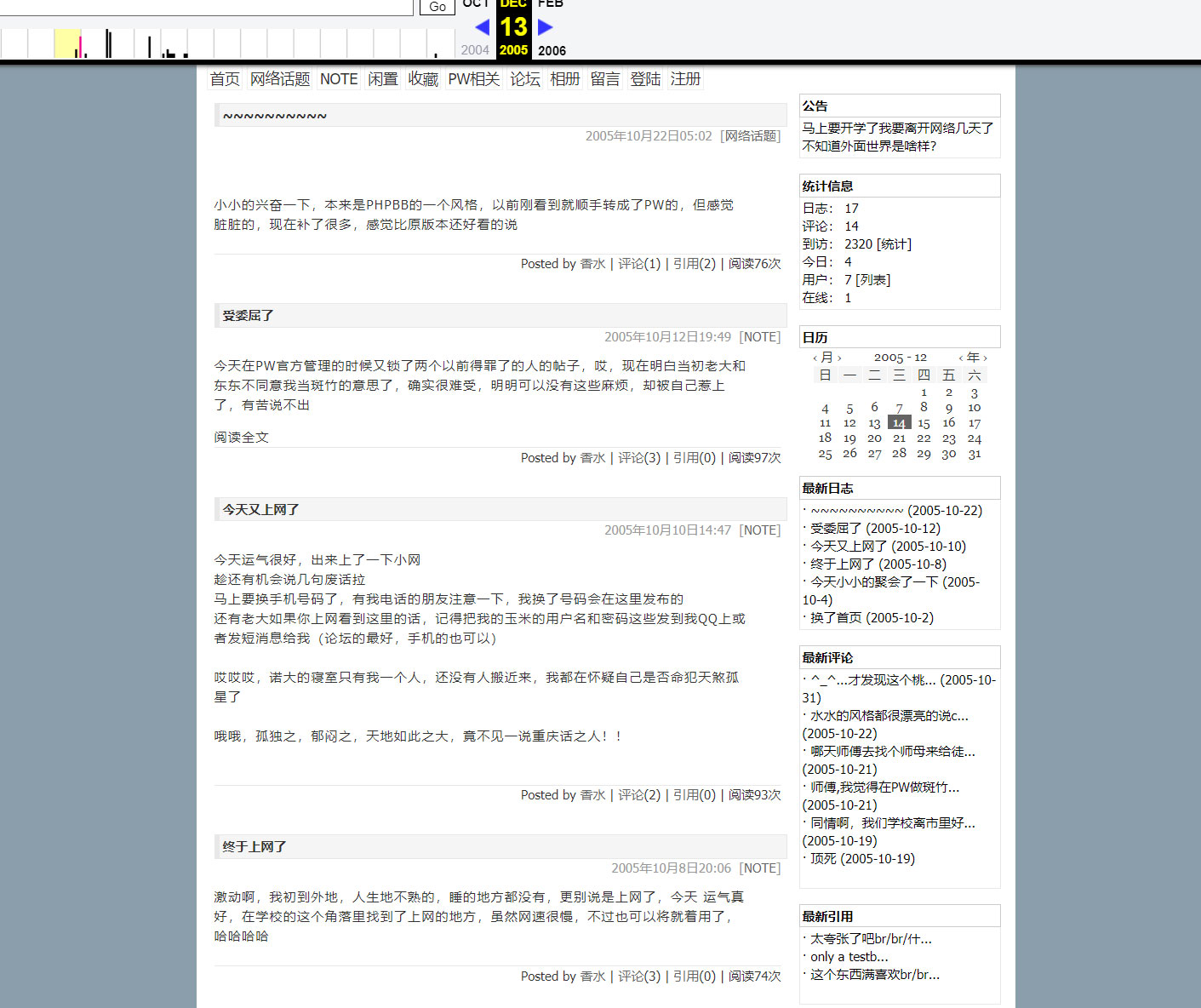Go to next month in calendar
The height and width of the screenshot is (1008, 1201).
click(839, 358)
